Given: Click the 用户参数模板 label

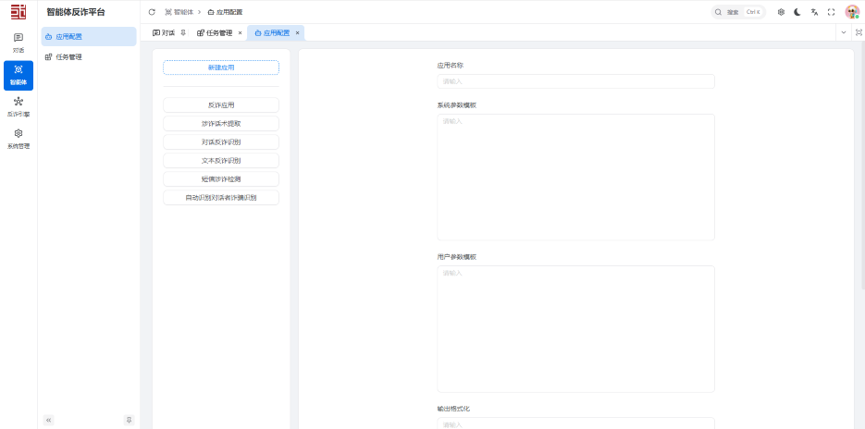Looking at the screenshot, I should tap(457, 257).
